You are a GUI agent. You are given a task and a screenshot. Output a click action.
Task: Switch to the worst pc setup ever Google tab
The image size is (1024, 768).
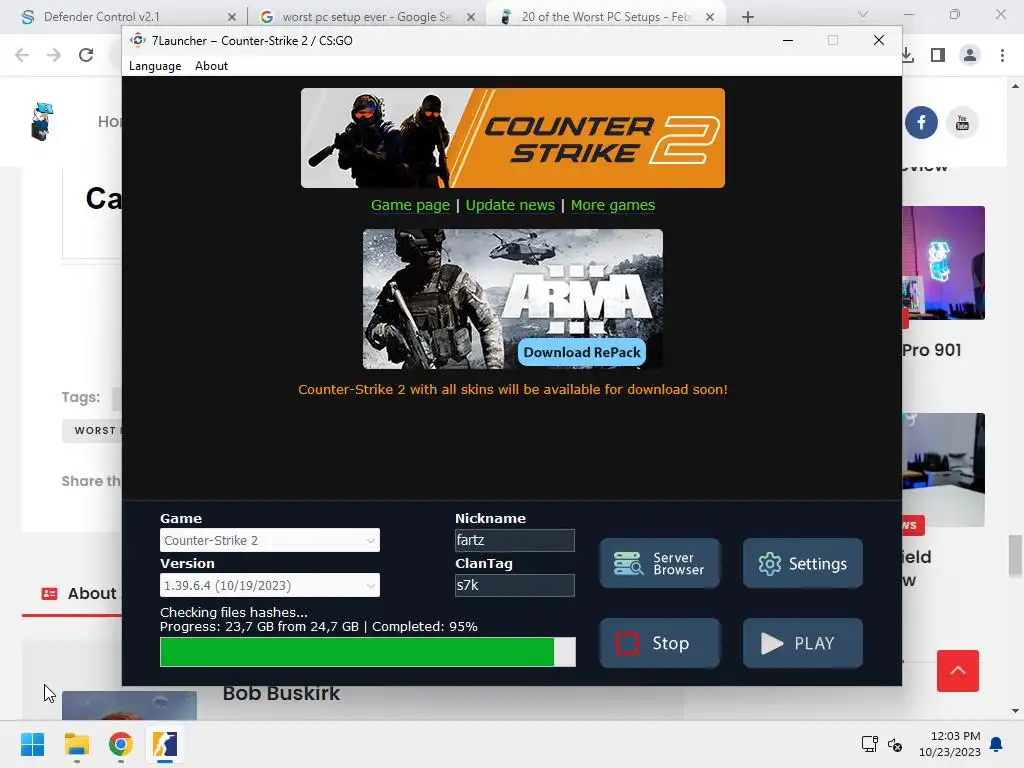[366, 17]
